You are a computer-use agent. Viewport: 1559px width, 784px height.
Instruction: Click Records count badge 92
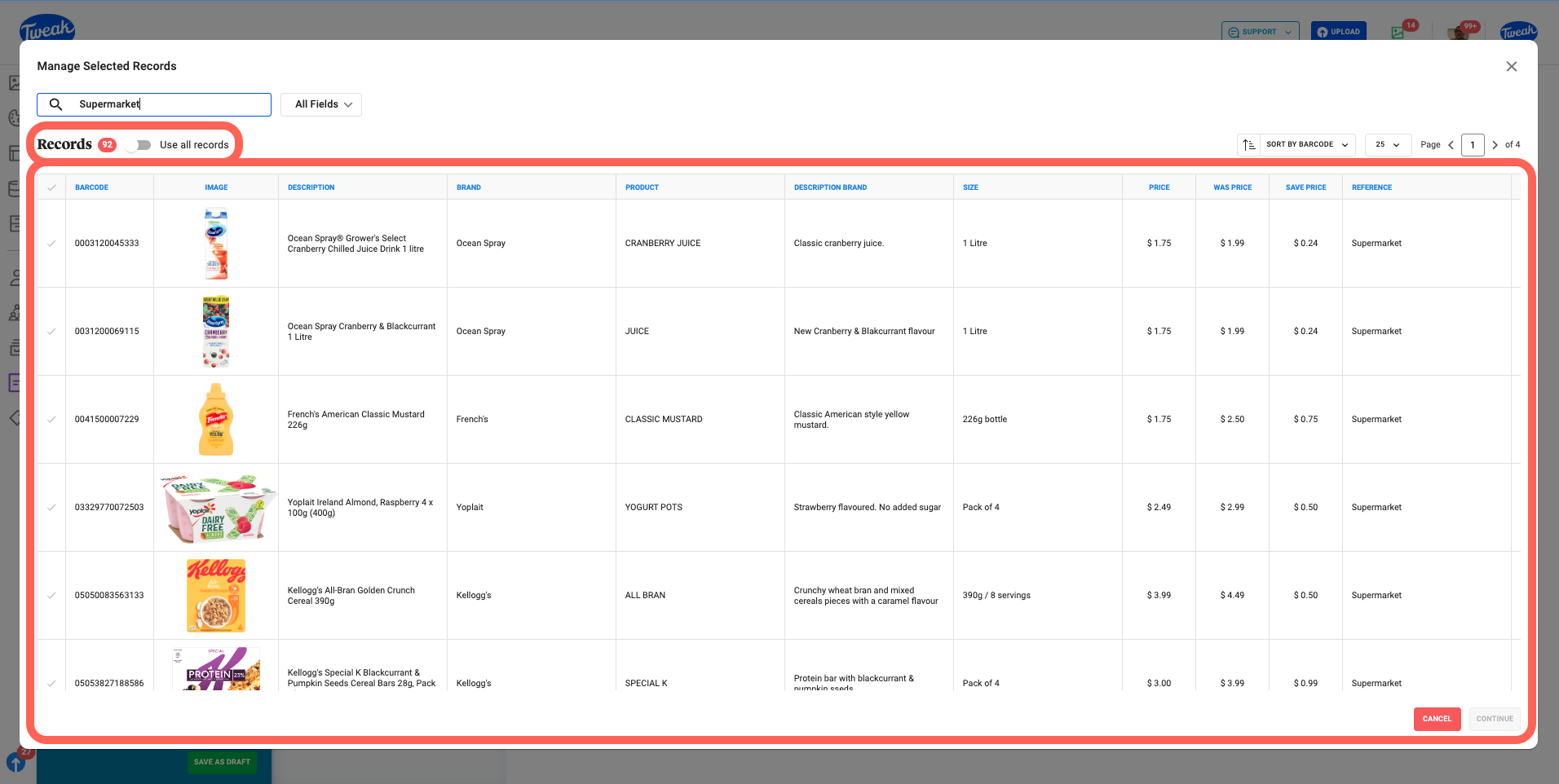(107, 145)
